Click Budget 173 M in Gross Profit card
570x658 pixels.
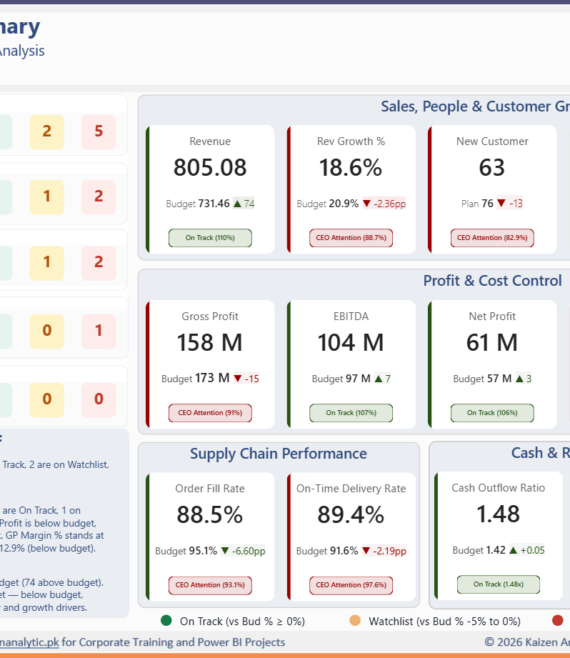coord(195,379)
